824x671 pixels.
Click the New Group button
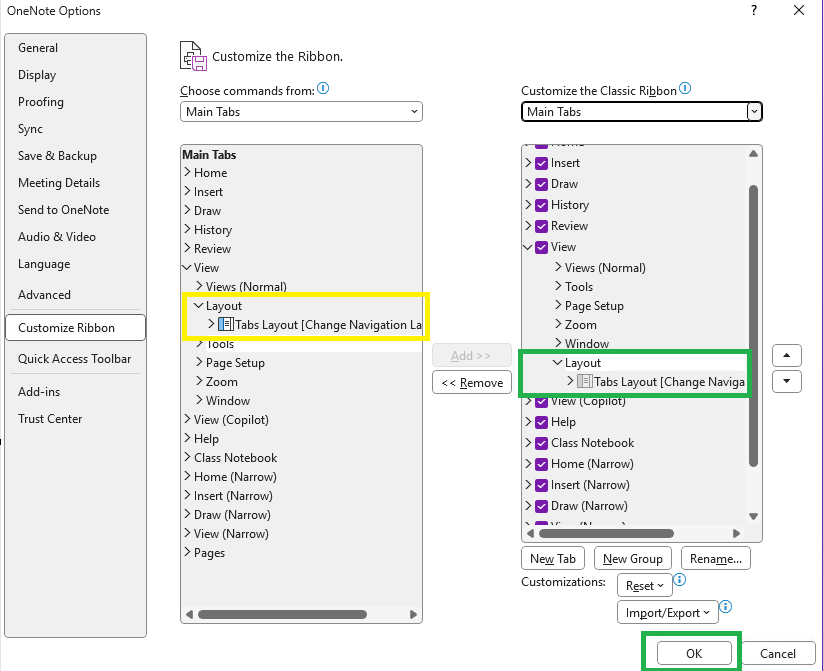(x=633, y=559)
